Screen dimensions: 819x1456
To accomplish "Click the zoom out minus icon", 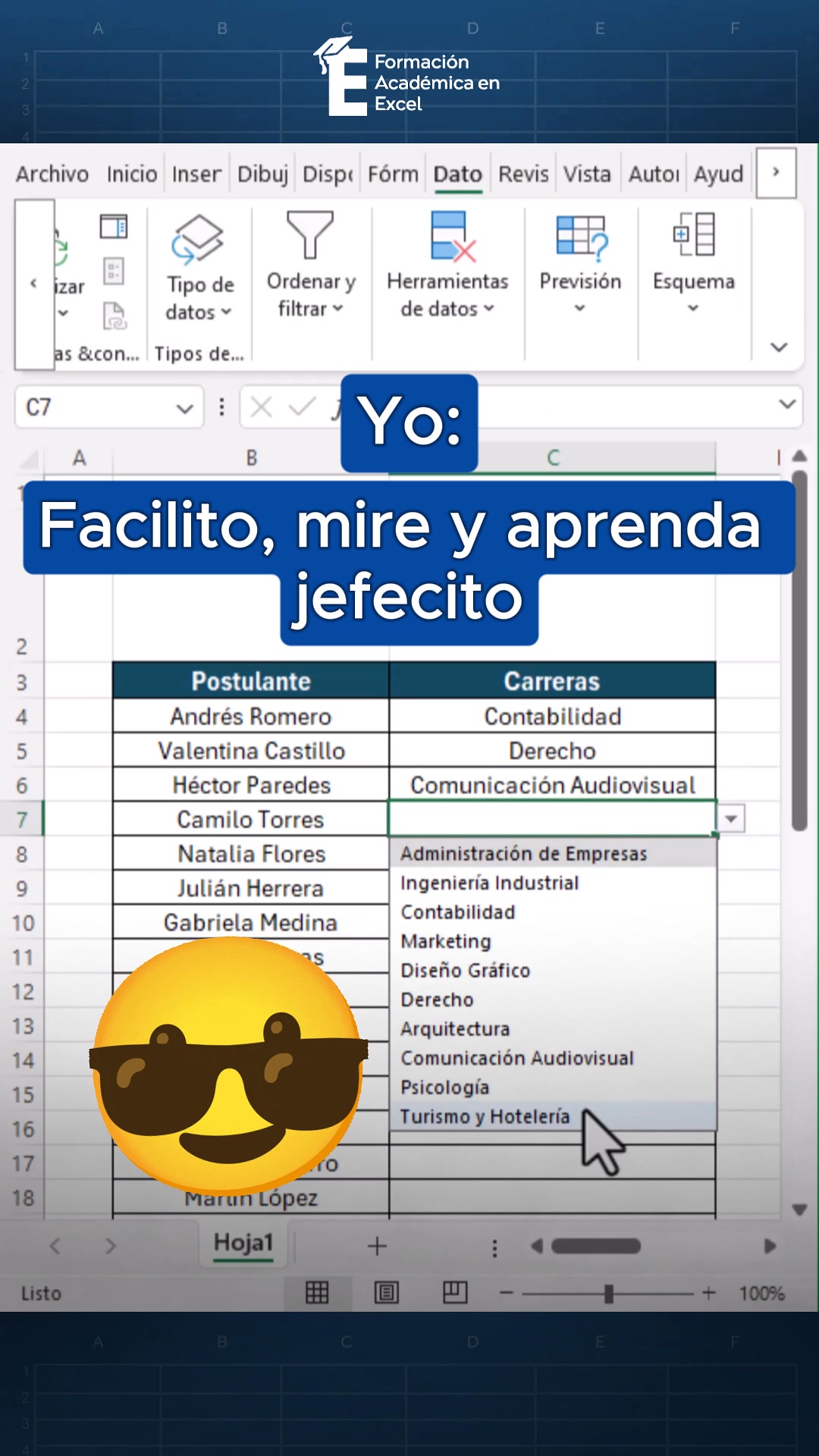I will pyautogui.click(x=507, y=1293).
